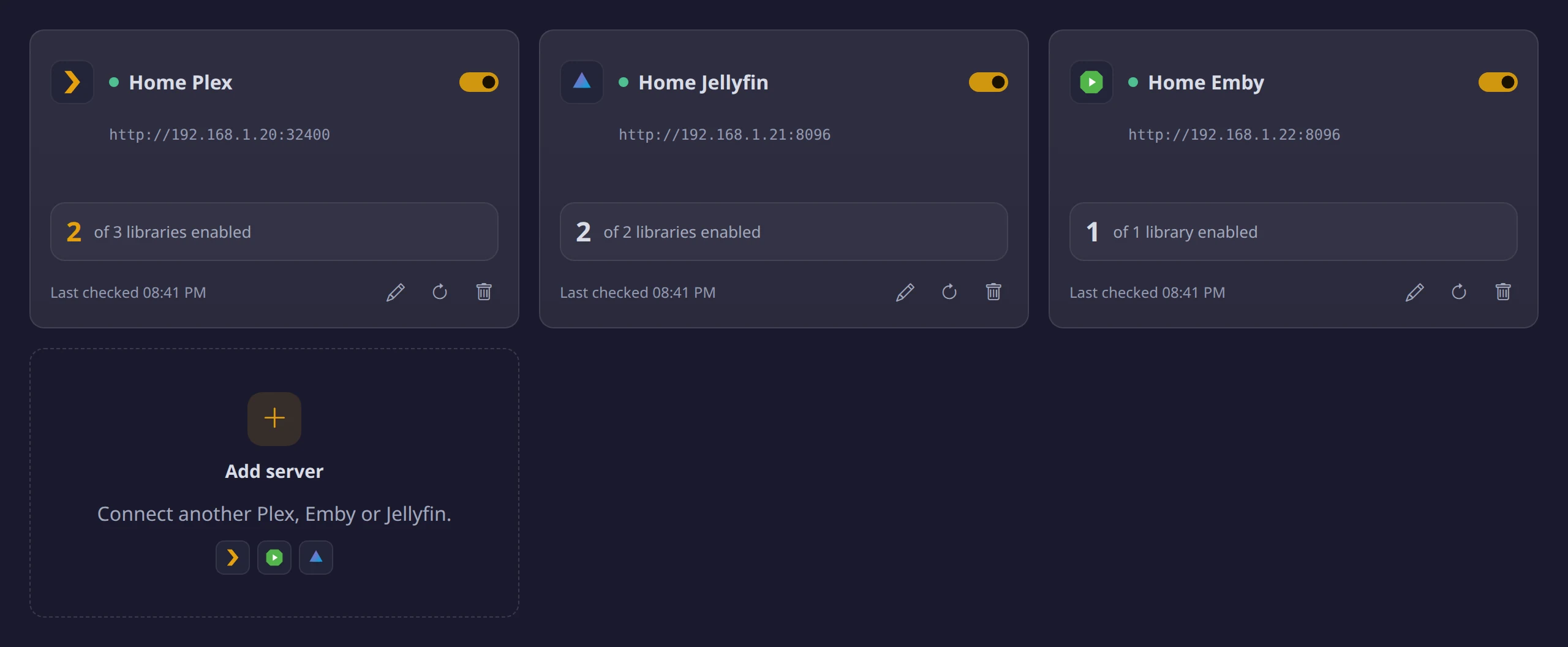Edit the Home Plex server
This screenshot has height=647, width=1568.
396,292
